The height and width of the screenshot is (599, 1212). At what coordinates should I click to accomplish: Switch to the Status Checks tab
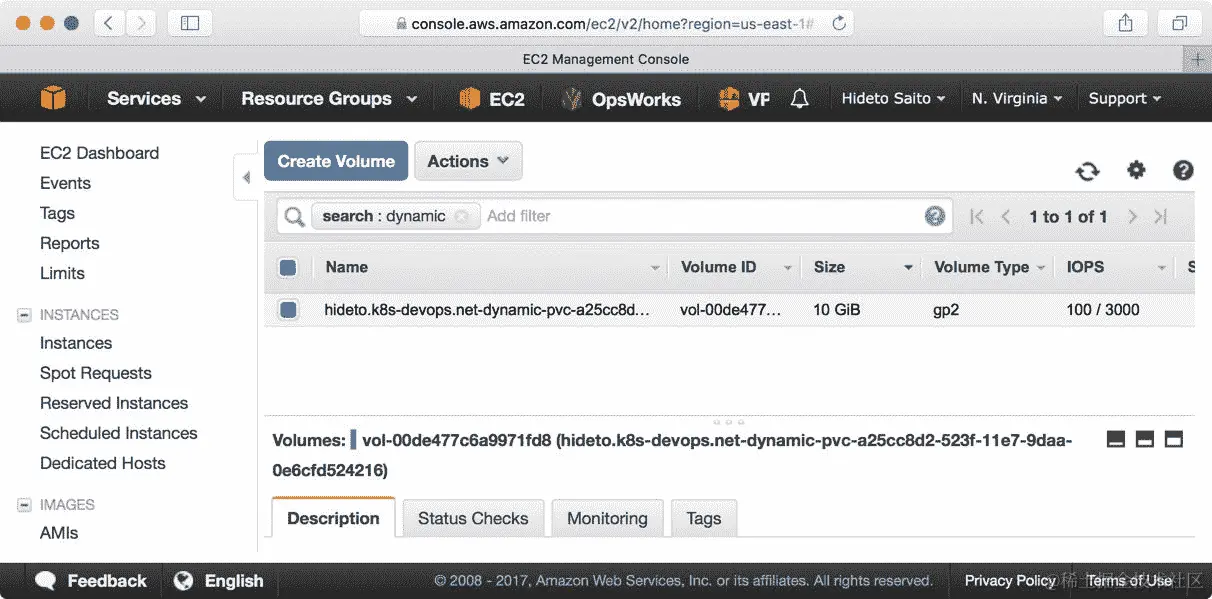473,518
